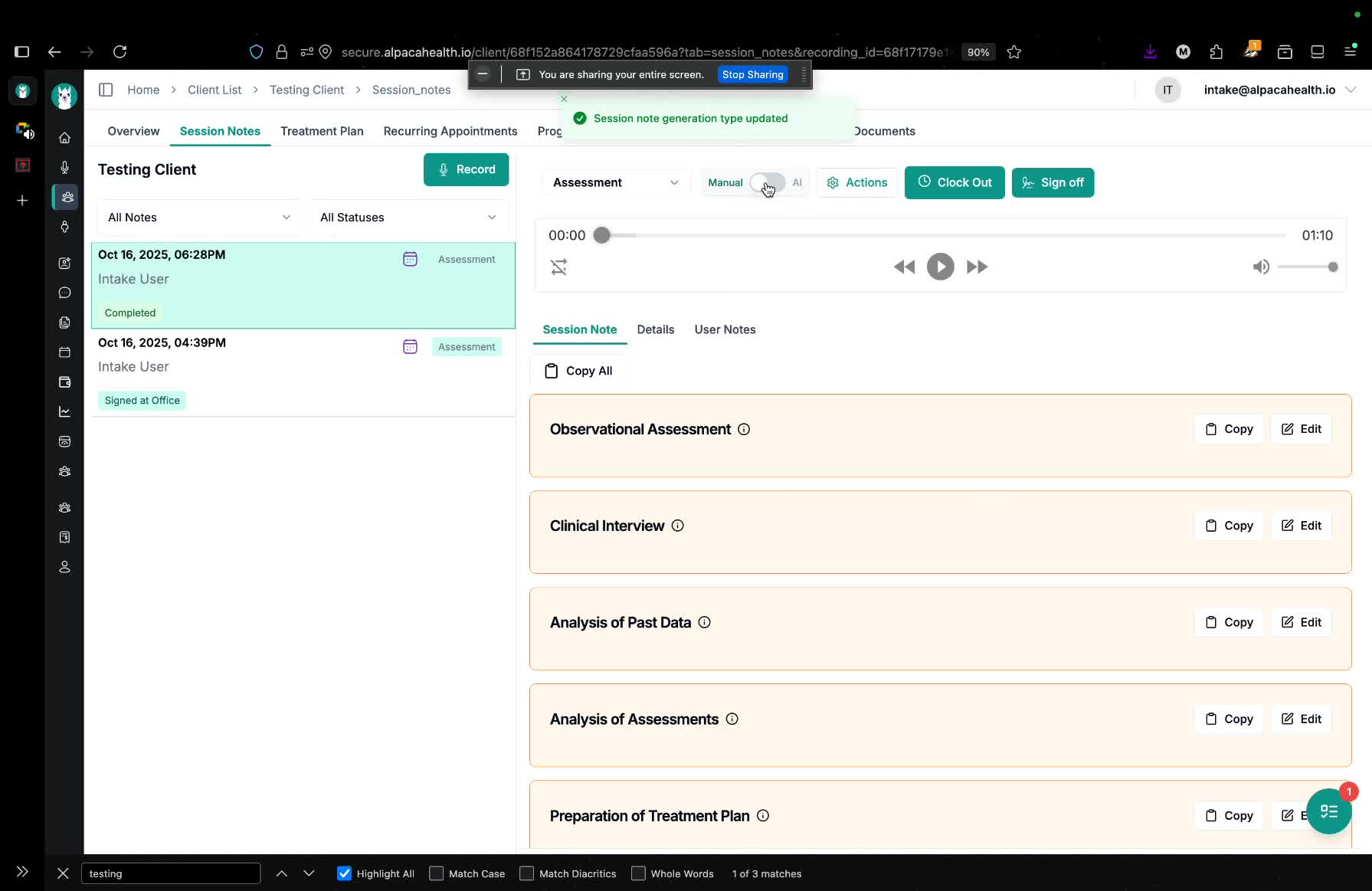Click the audio progress slider handle
The width and height of the screenshot is (1372, 891).
point(602,235)
